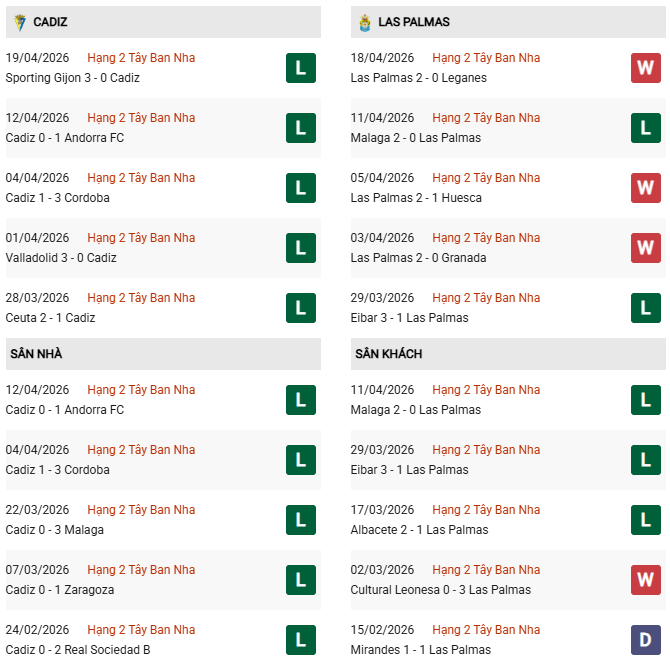Click D badge for Mirandes 1-1 Las Palmas
670x670 pixels.
(645, 640)
